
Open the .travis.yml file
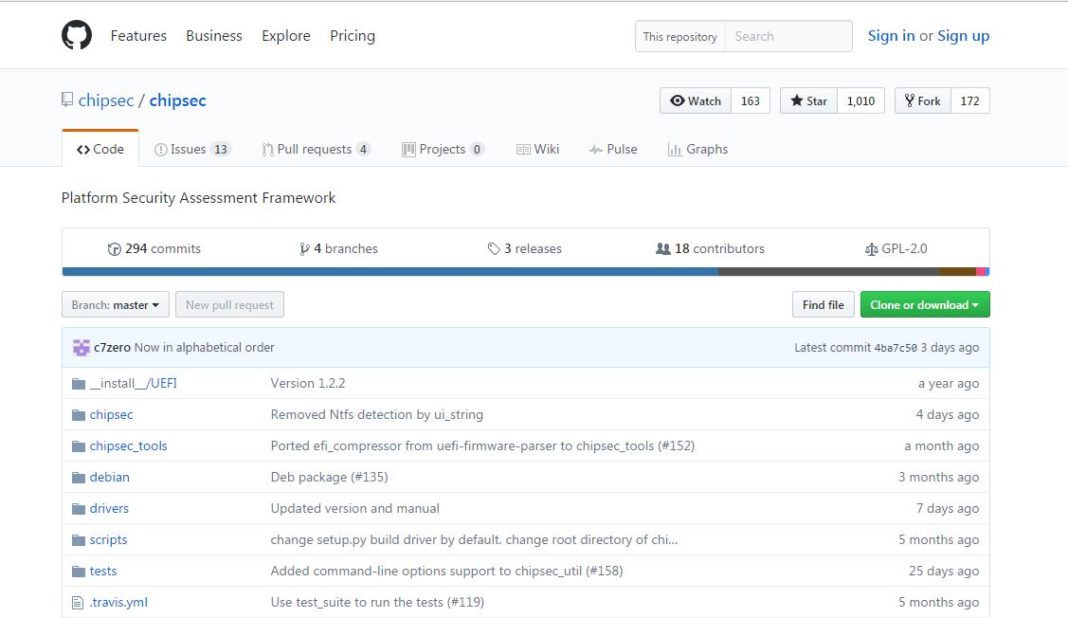click(119, 602)
